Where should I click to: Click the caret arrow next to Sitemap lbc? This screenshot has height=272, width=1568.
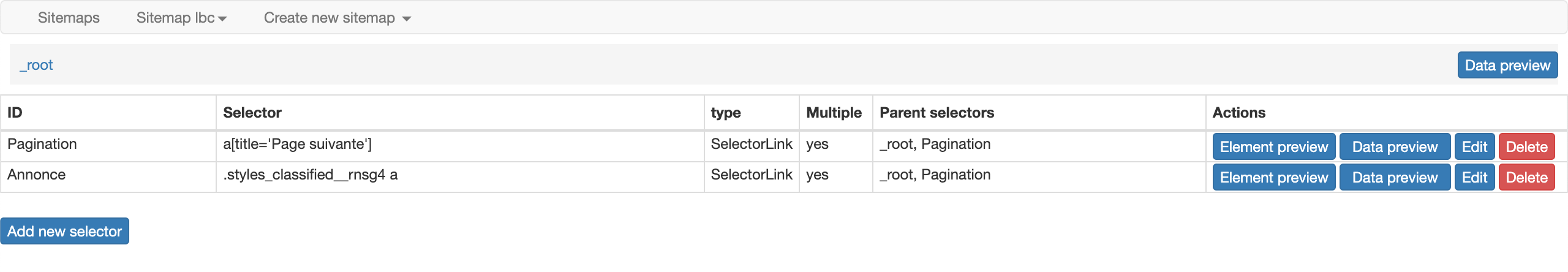pyautogui.click(x=222, y=19)
